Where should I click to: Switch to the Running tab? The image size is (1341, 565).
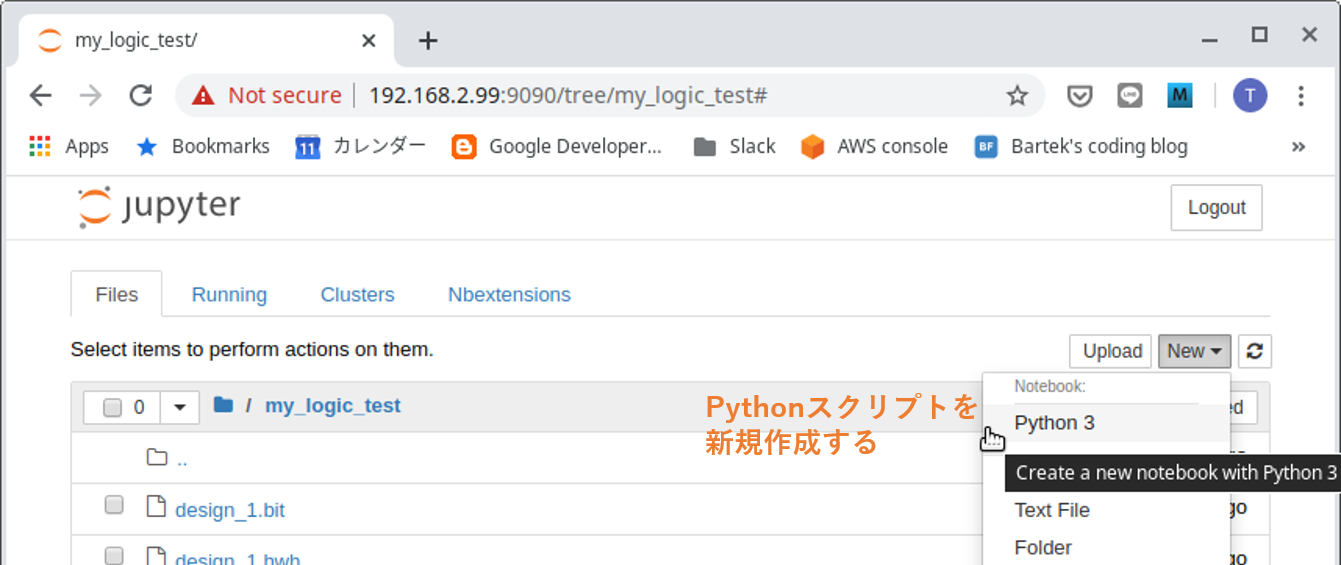point(229,295)
